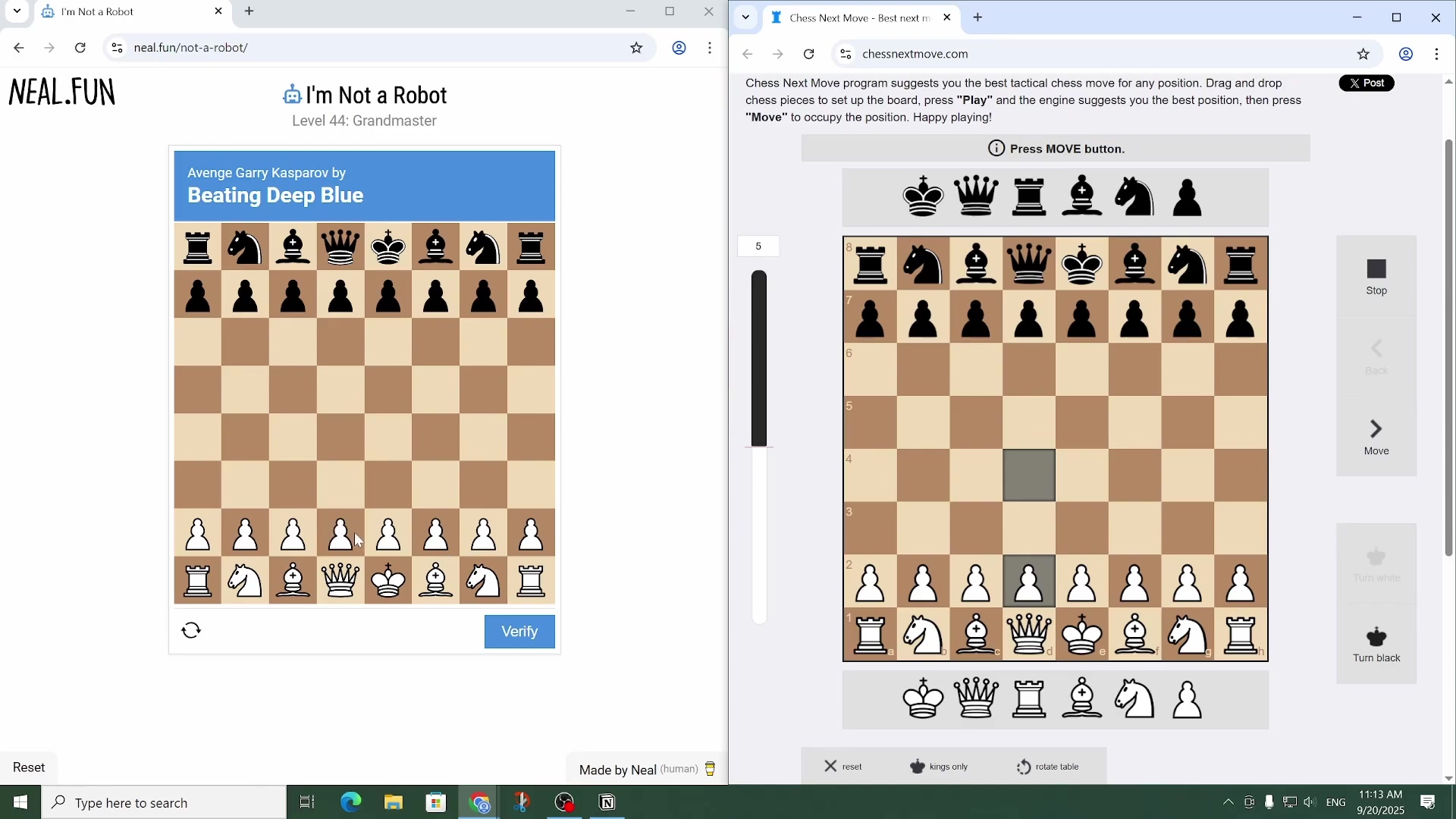
Task: Click the Stop button on chessnextmove
Action: [1376, 277]
